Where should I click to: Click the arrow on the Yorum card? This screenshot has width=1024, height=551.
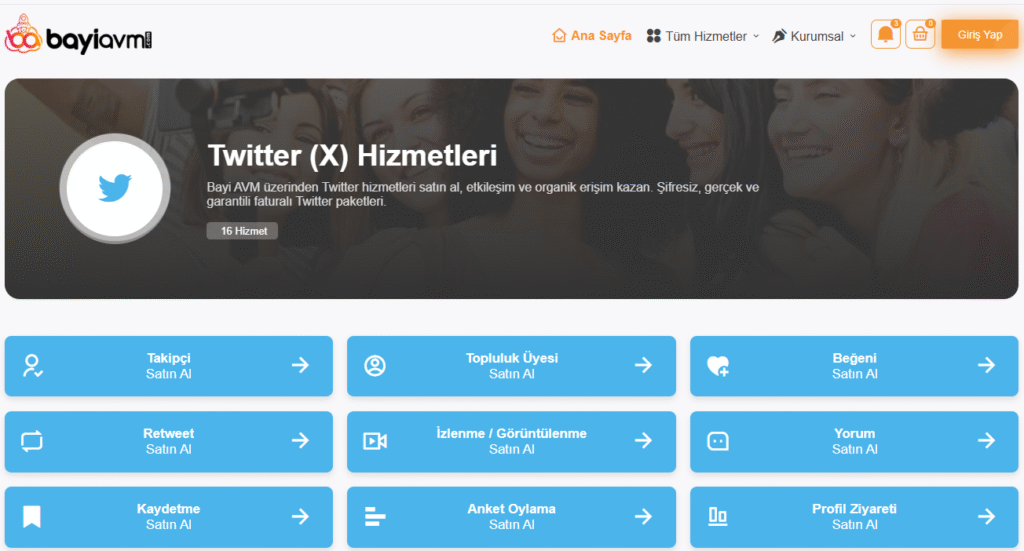tap(986, 441)
